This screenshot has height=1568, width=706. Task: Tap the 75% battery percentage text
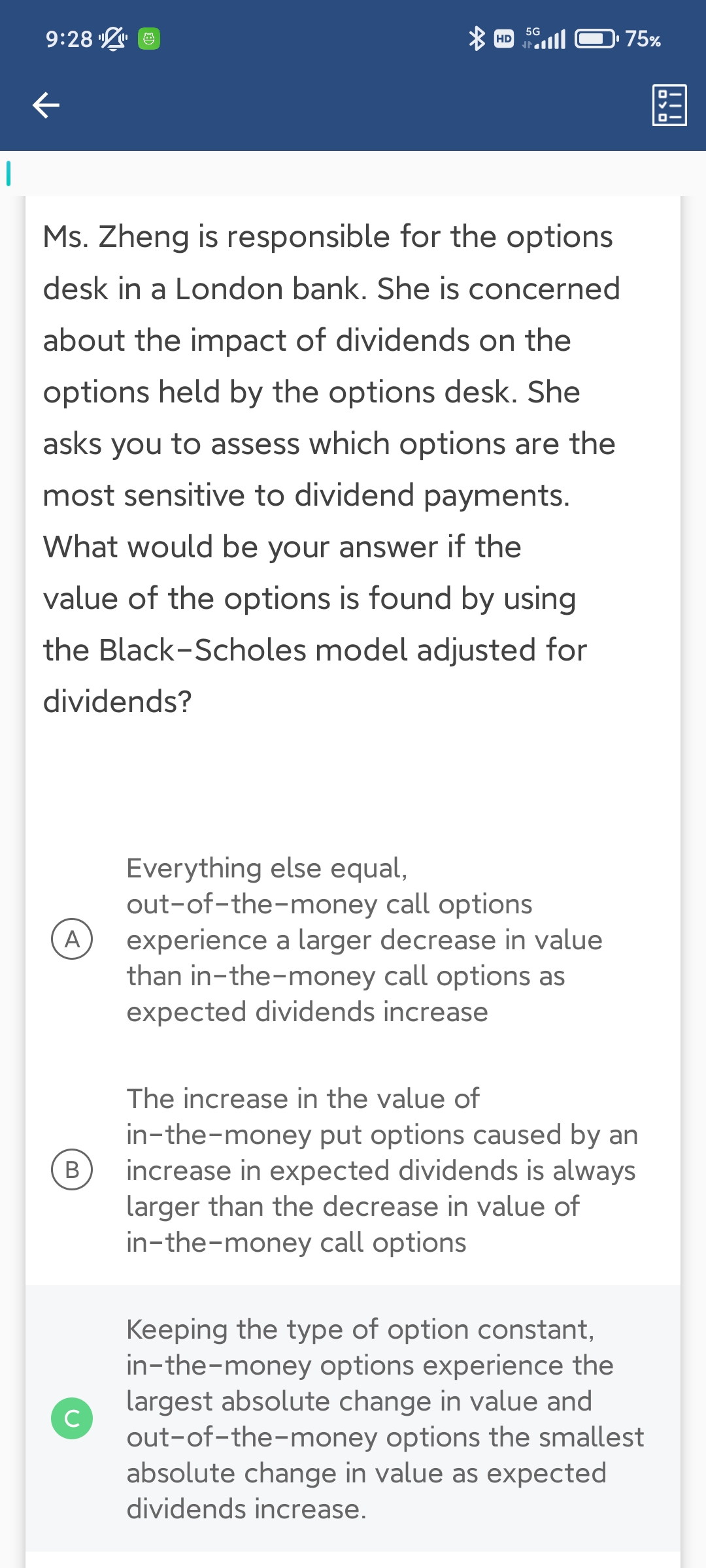click(x=643, y=39)
